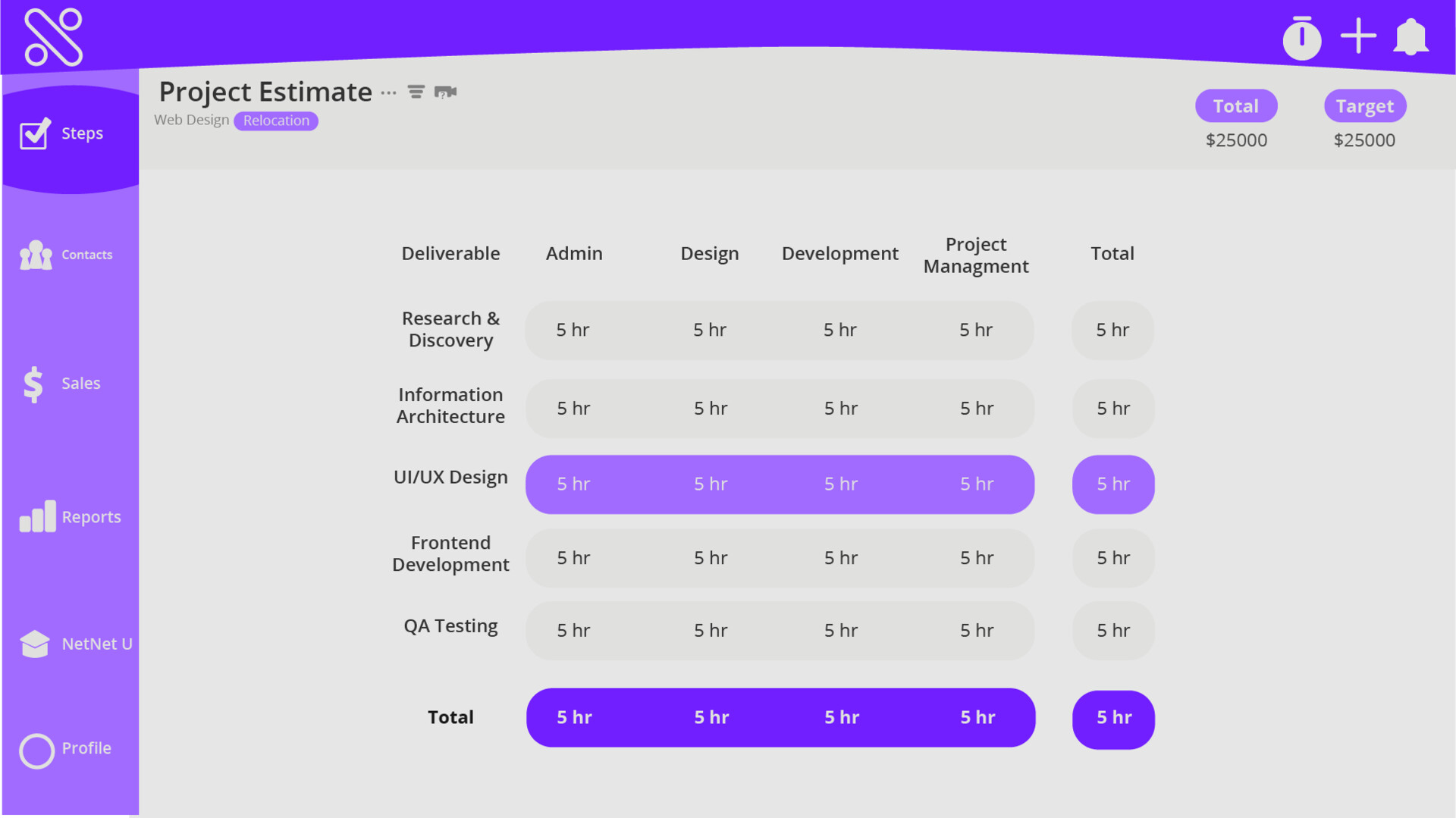Click the timer stopwatch icon
Viewport: 1456px width, 818px height.
point(1301,38)
